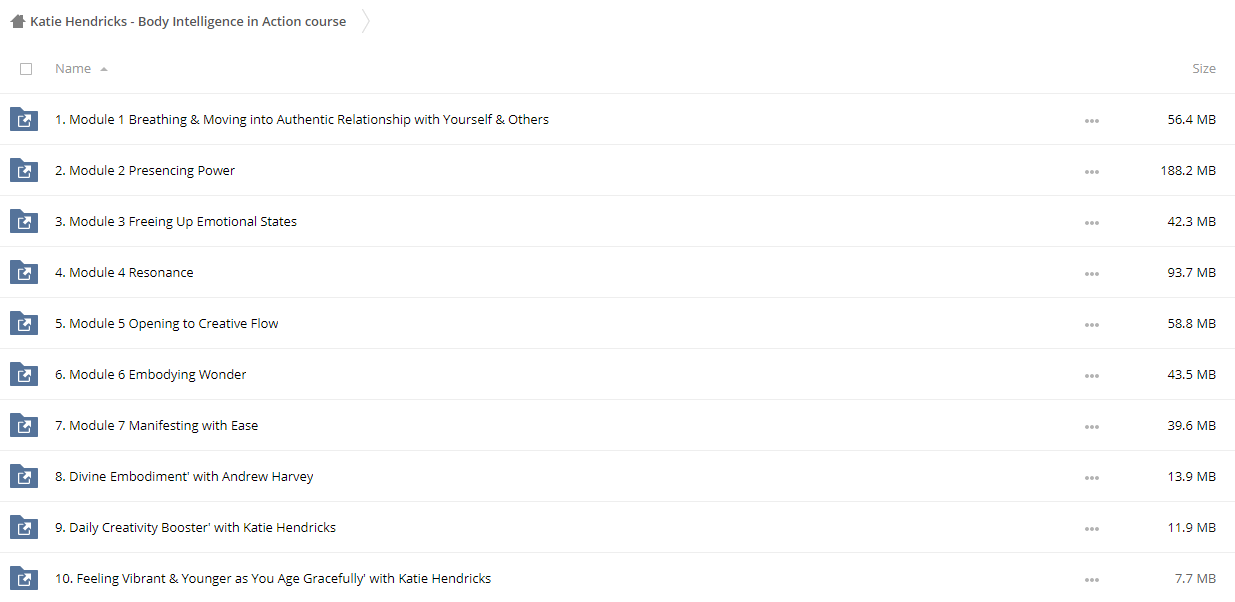Viewport: 1235px width, 602px height.
Task: Open Module 7 Manifesting with Ease folder
Action: click(x=156, y=426)
